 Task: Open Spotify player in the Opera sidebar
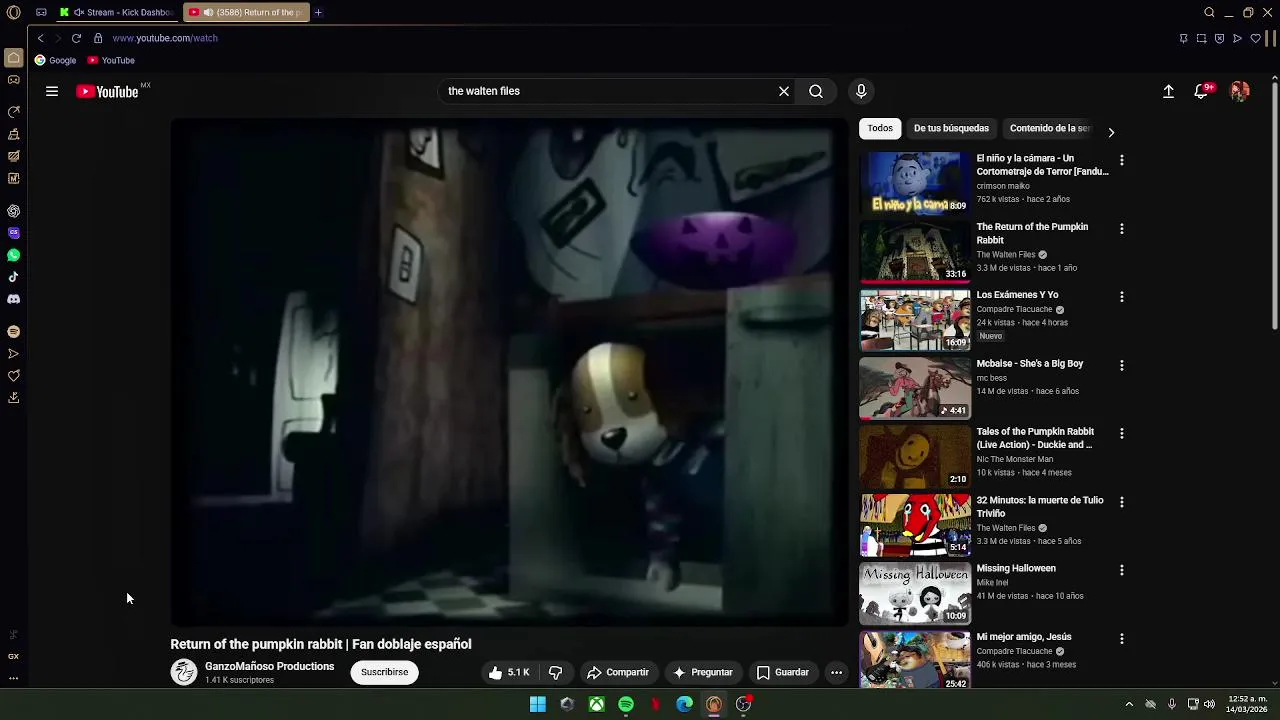[13, 331]
